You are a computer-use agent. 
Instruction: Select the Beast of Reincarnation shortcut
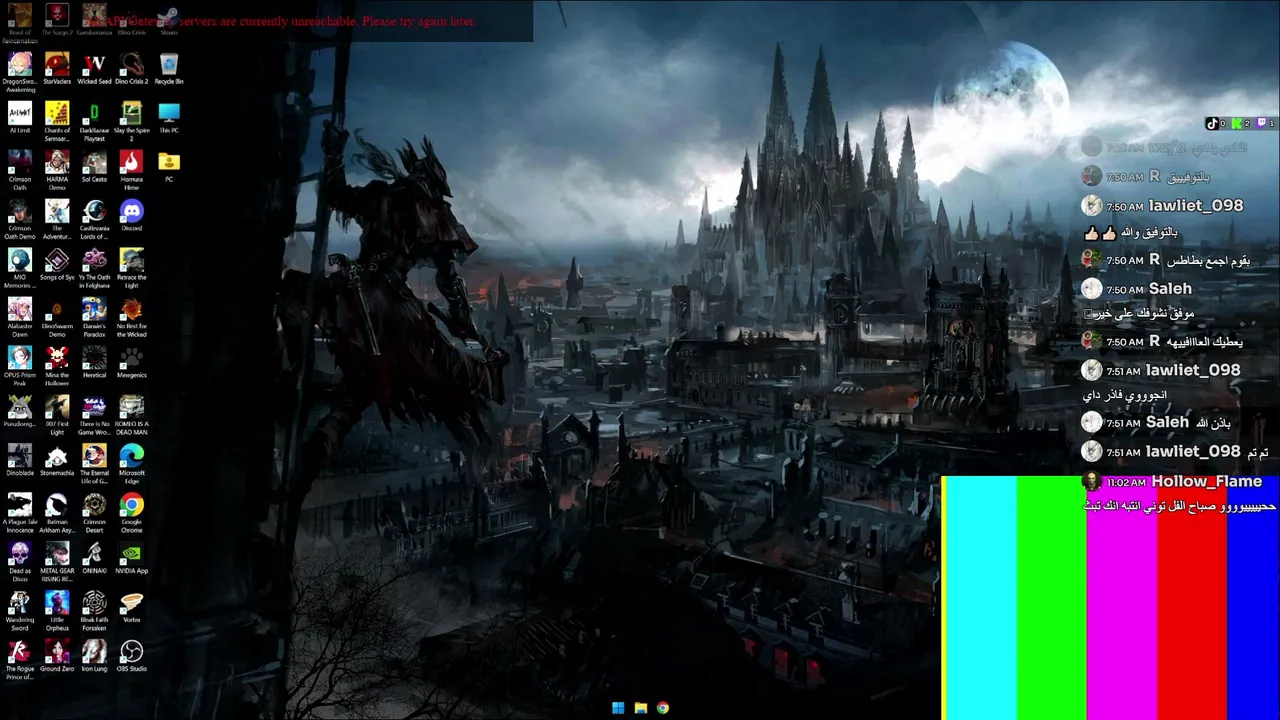tap(20, 22)
